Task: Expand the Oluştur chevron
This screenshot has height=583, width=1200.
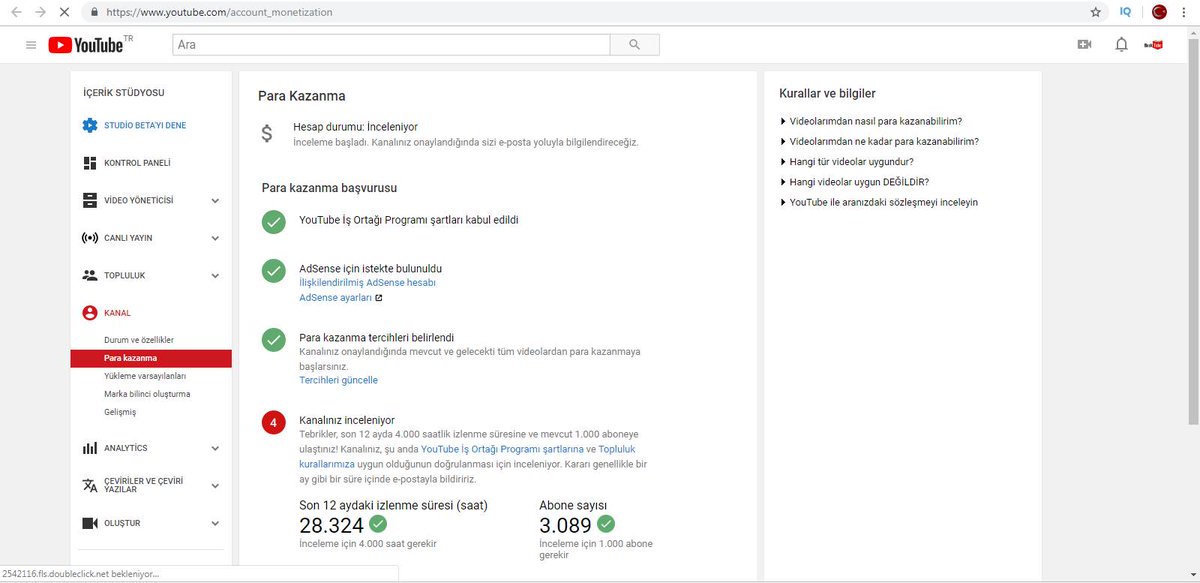Action: click(x=215, y=523)
